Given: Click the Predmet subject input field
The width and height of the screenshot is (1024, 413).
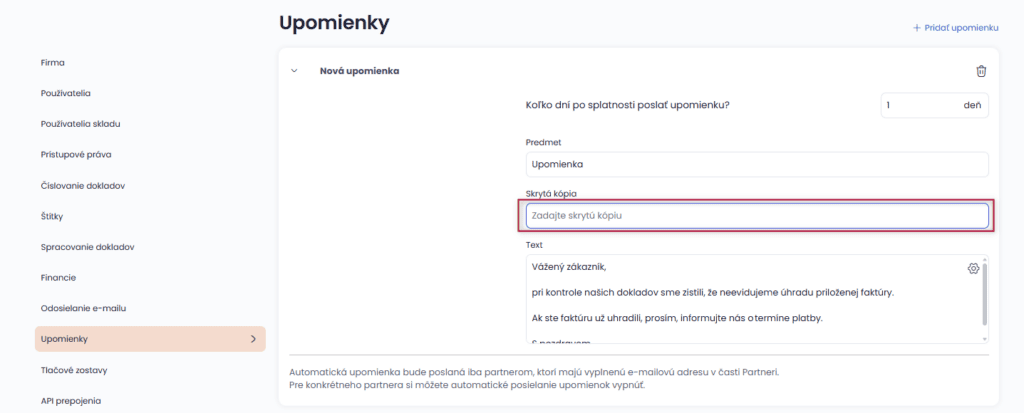Looking at the screenshot, I should point(756,164).
